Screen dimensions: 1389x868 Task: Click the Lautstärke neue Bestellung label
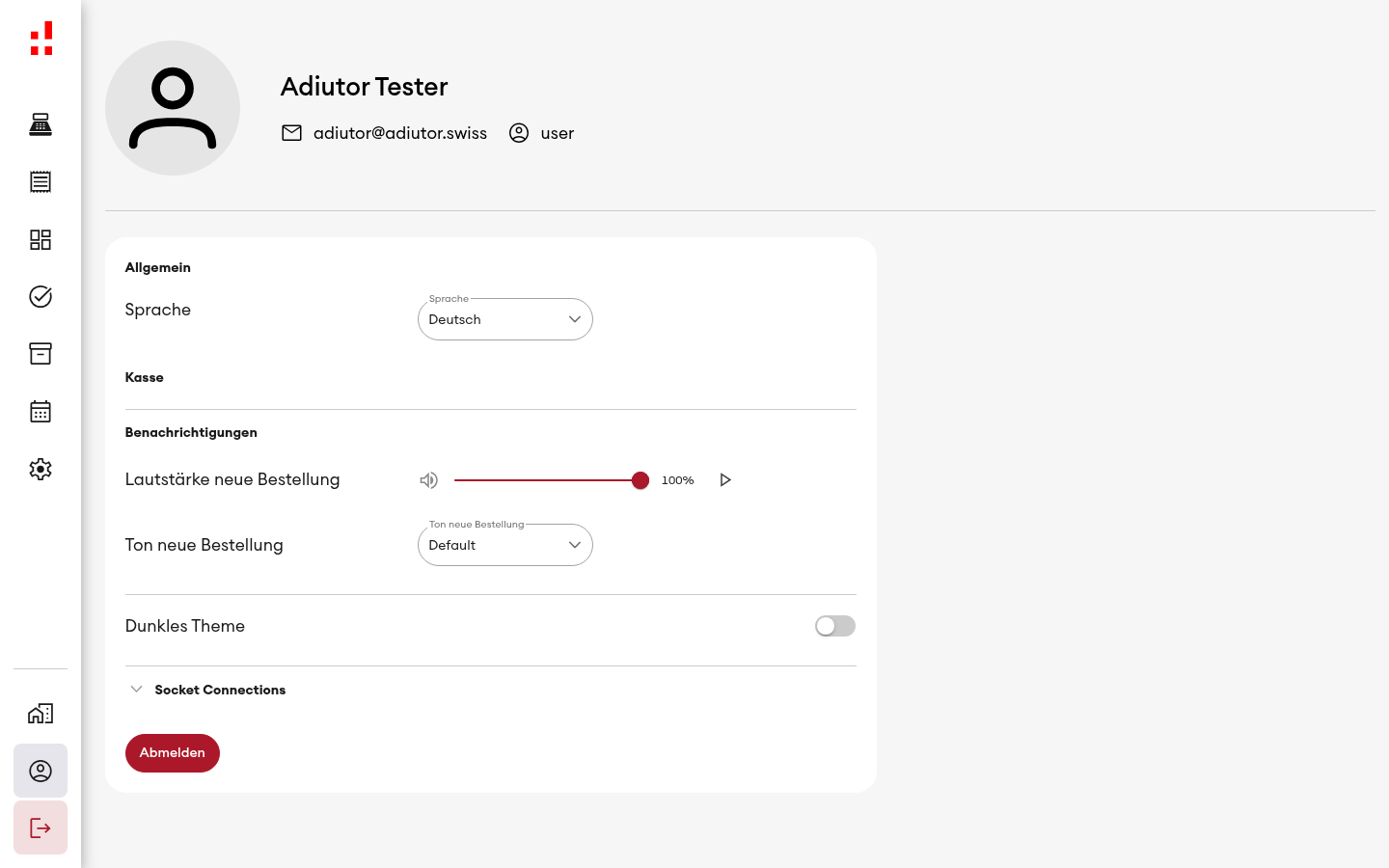point(232,479)
